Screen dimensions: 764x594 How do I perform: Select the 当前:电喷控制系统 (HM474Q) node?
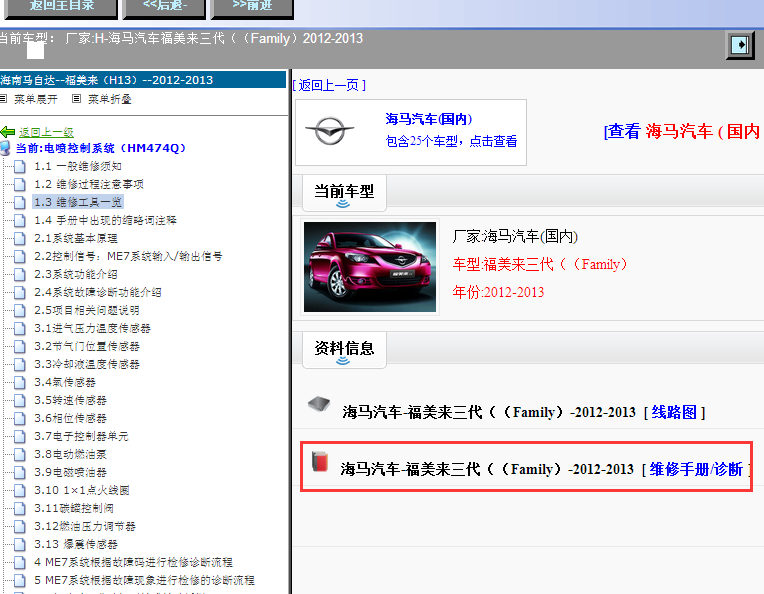(x=101, y=148)
